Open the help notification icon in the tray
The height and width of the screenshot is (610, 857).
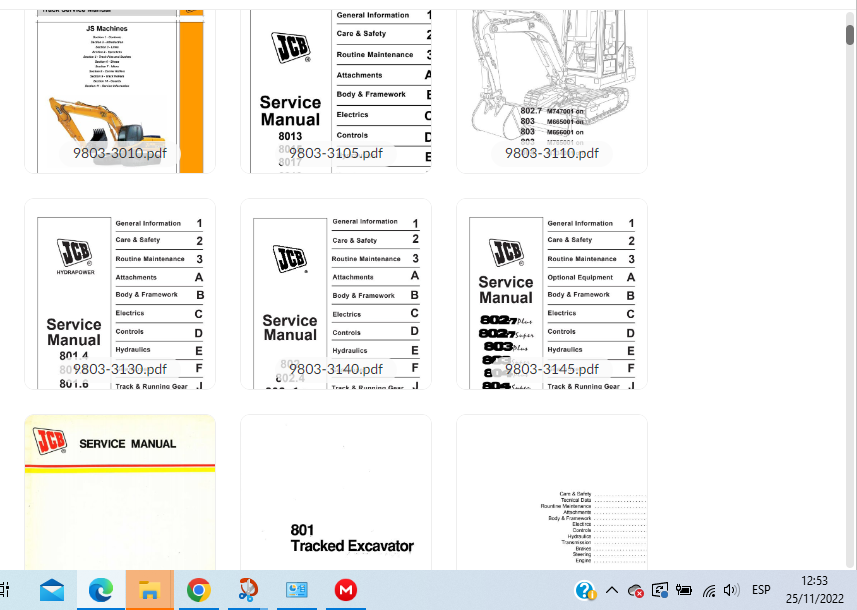pos(585,590)
